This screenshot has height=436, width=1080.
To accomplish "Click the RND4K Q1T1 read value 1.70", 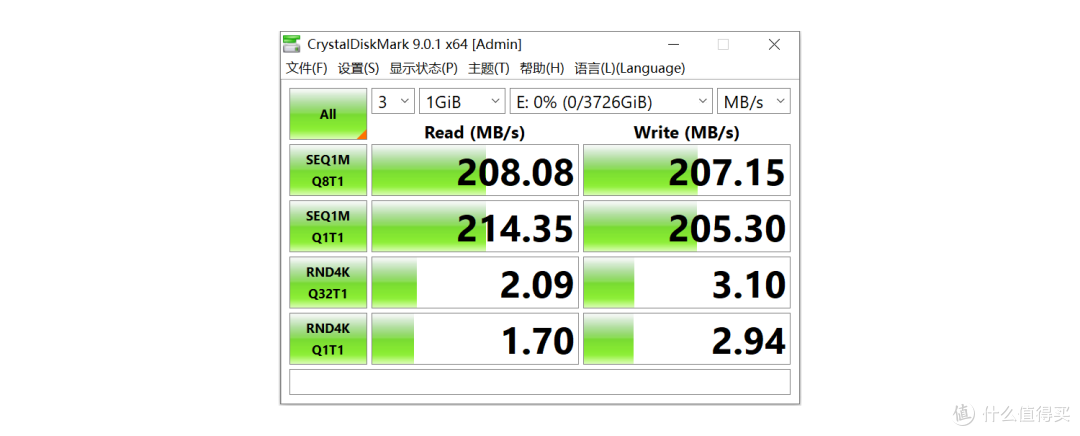I will 475,339.
